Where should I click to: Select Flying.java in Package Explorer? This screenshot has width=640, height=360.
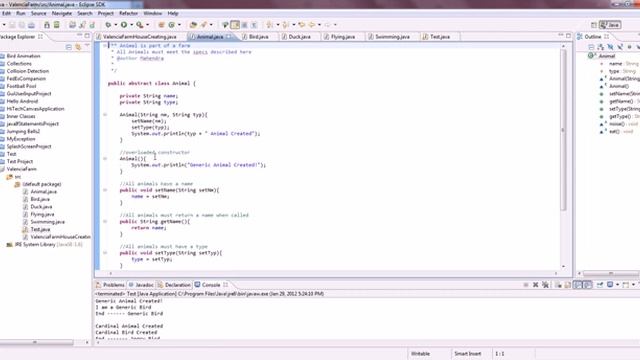click(x=42, y=214)
